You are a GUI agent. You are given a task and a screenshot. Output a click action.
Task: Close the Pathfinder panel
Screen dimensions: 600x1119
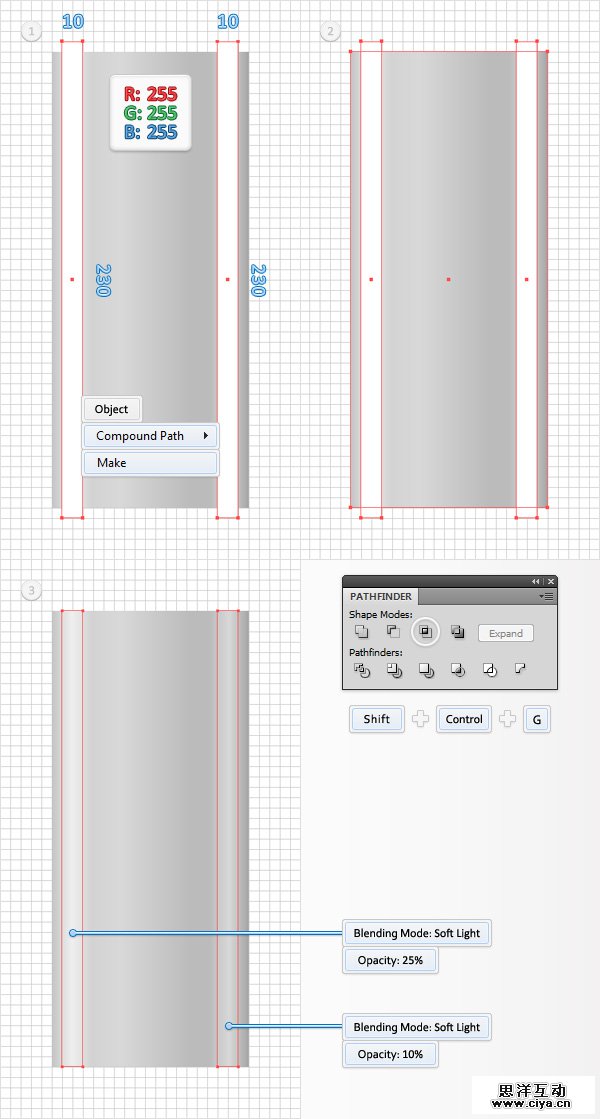(551, 582)
